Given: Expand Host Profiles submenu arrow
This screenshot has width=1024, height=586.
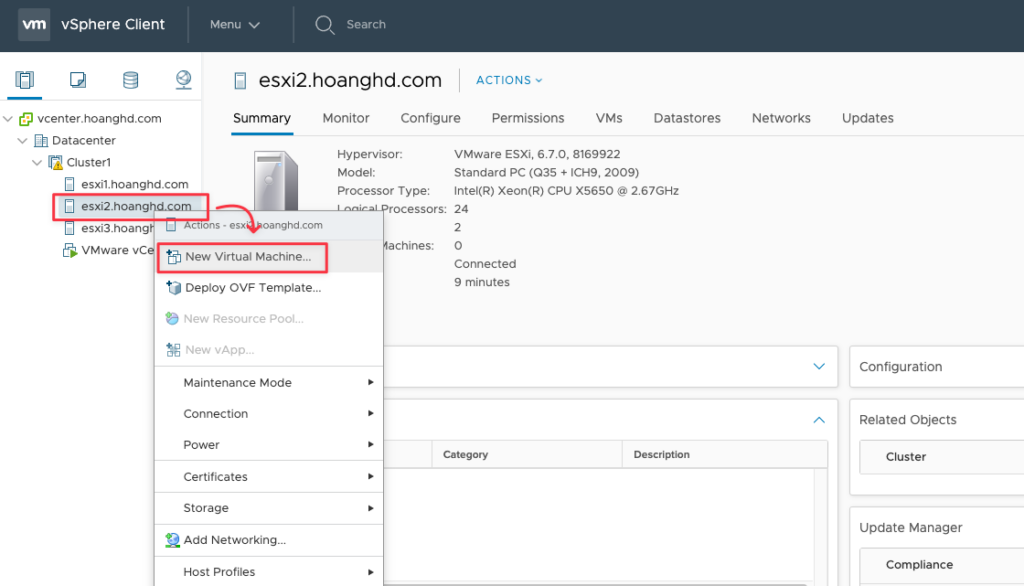Looking at the screenshot, I should (370, 572).
